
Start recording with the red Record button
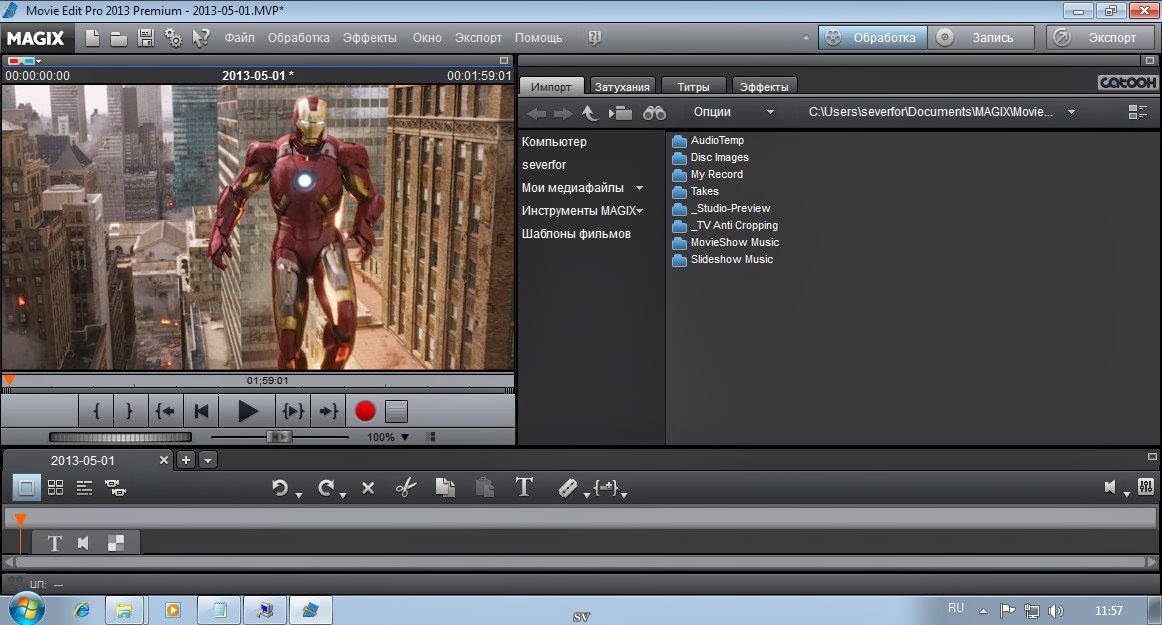pos(364,410)
